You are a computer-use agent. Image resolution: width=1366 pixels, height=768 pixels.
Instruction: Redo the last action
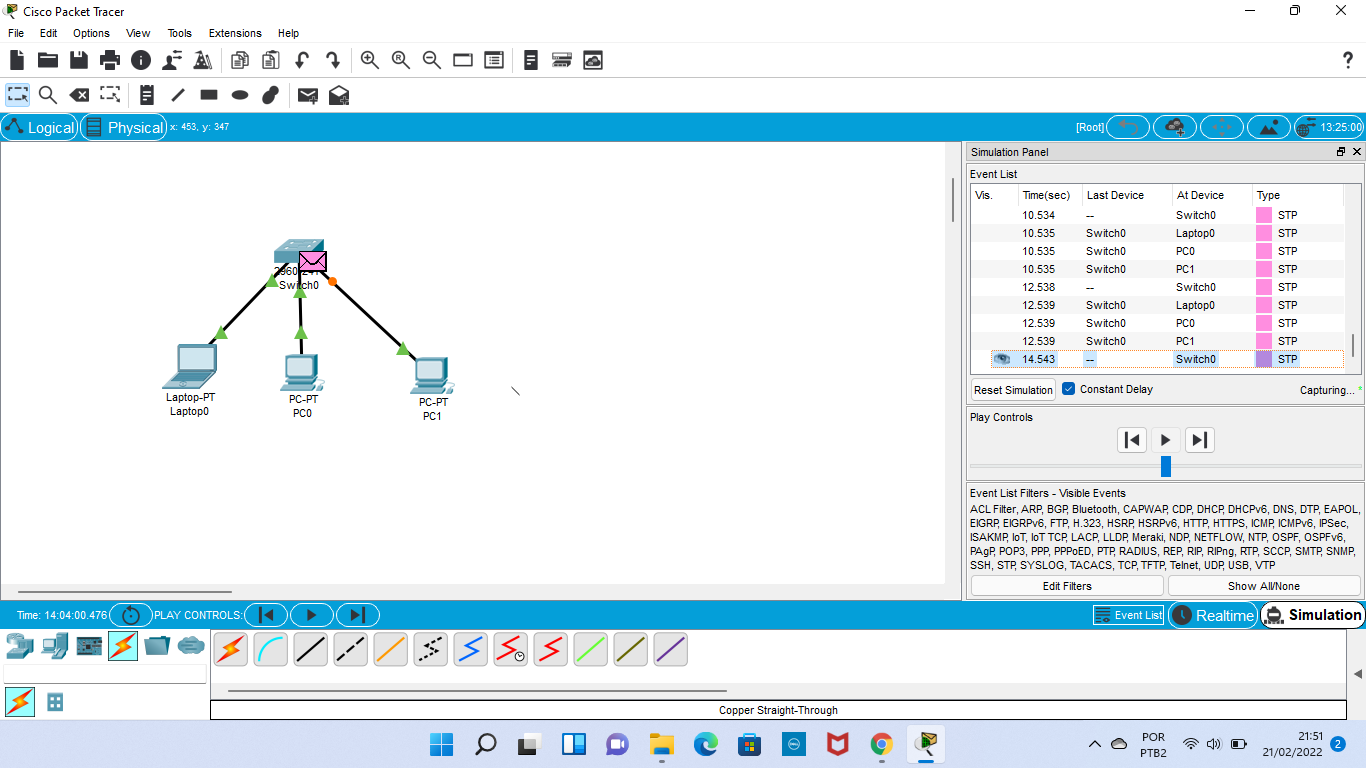pyautogui.click(x=332, y=60)
